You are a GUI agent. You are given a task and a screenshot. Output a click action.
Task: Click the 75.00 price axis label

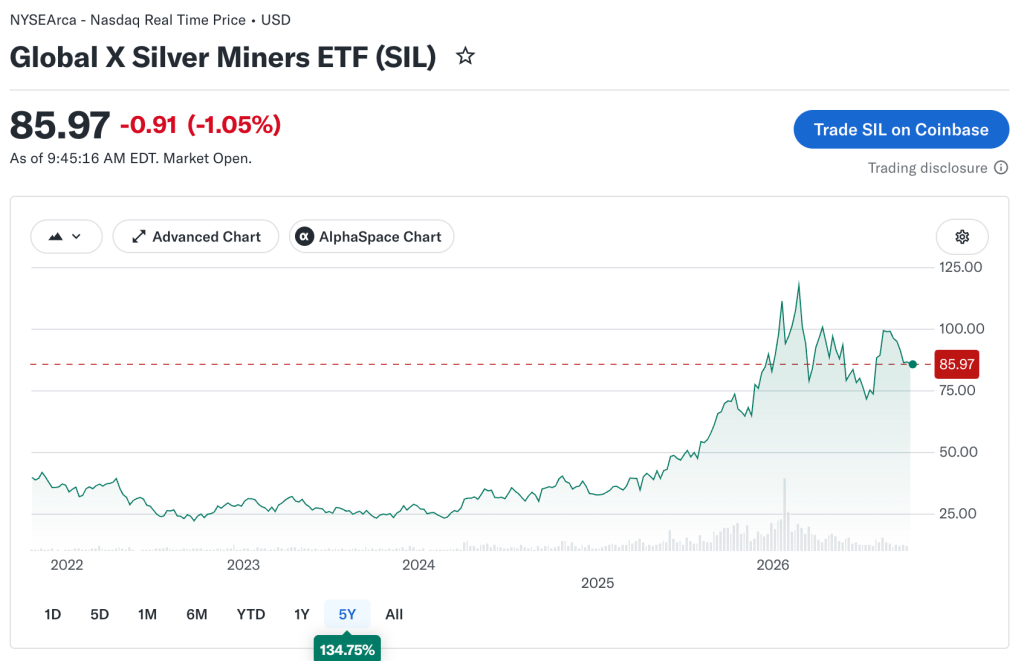(957, 391)
